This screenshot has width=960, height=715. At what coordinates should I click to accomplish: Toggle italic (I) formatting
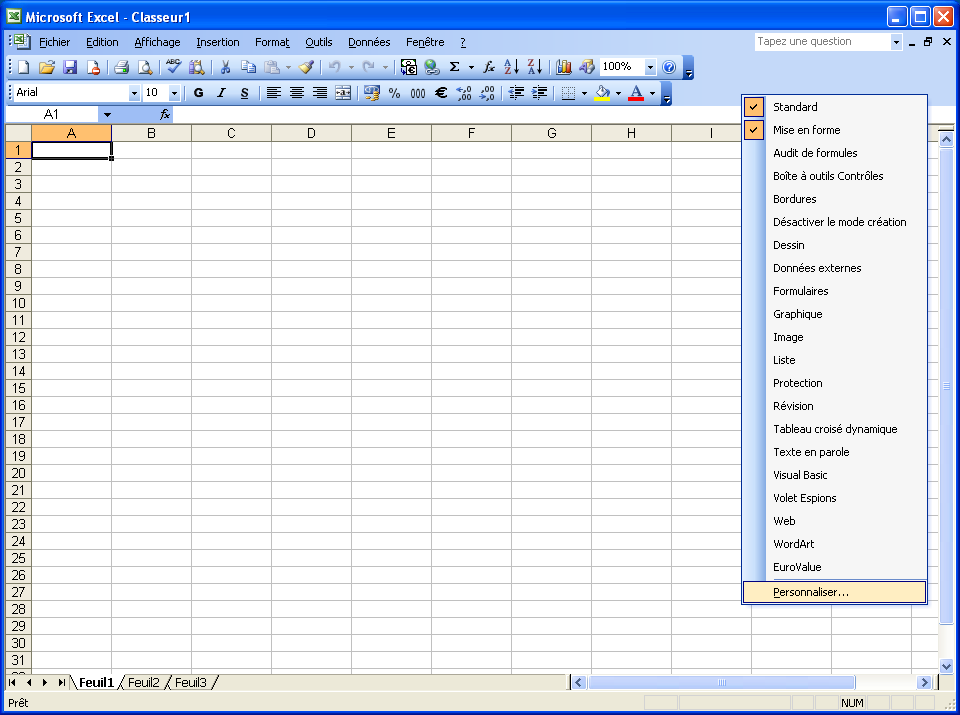click(x=222, y=93)
